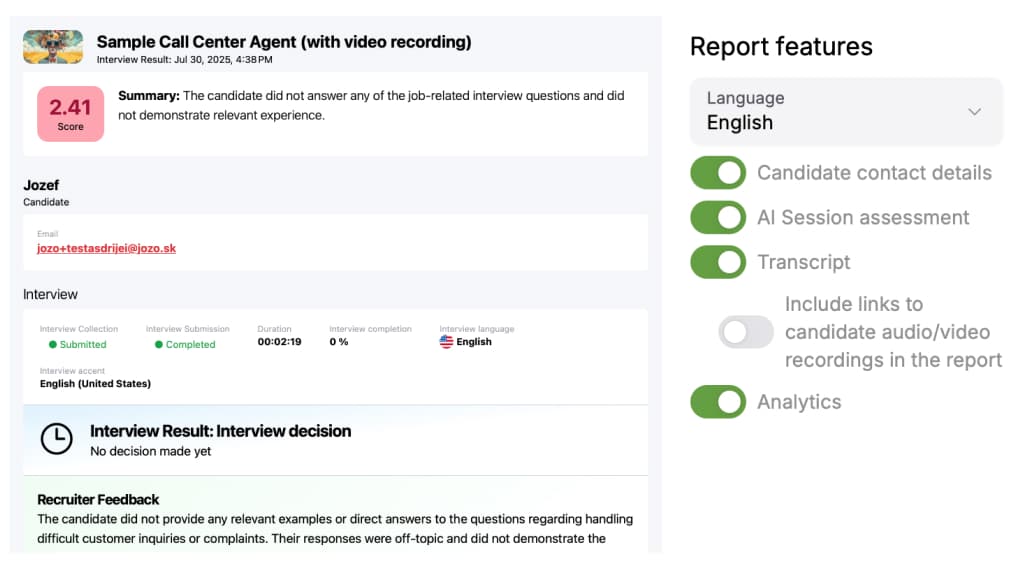Click the Recruiter Feedback heading
This screenshot has height=576, width=1024.
pyautogui.click(x=98, y=500)
